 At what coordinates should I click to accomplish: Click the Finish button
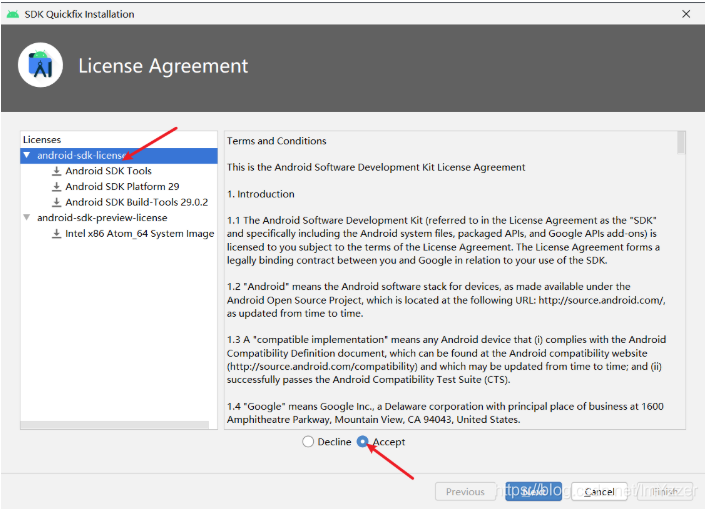click(x=665, y=491)
